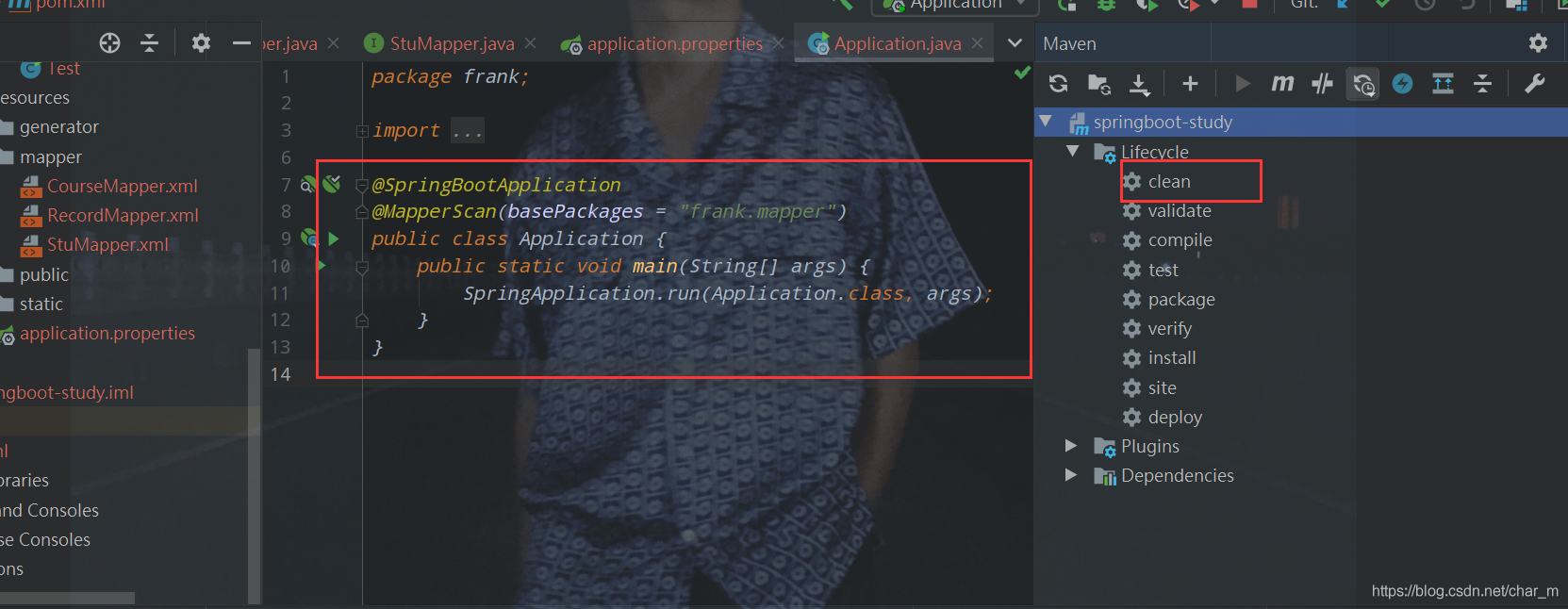
Task: Close the Application.java tab
Action: [x=977, y=43]
